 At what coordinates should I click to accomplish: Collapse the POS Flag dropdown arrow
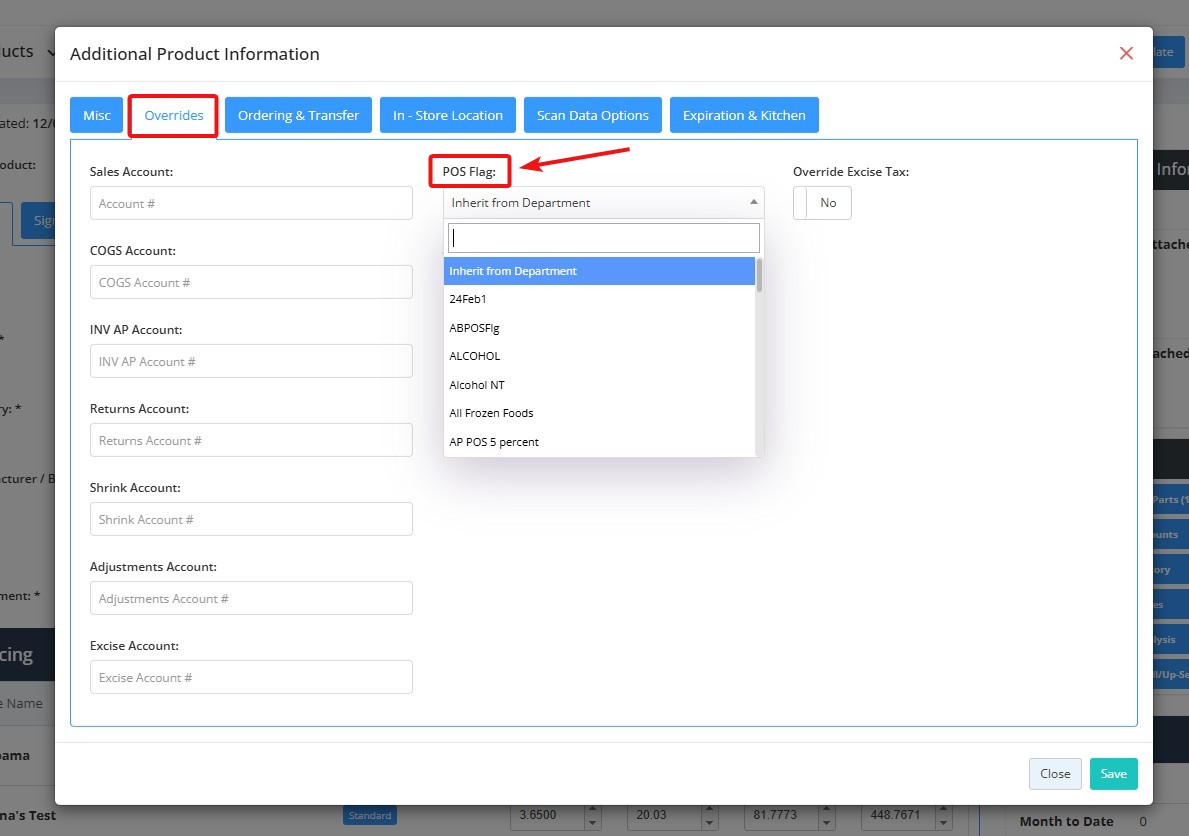point(752,203)
